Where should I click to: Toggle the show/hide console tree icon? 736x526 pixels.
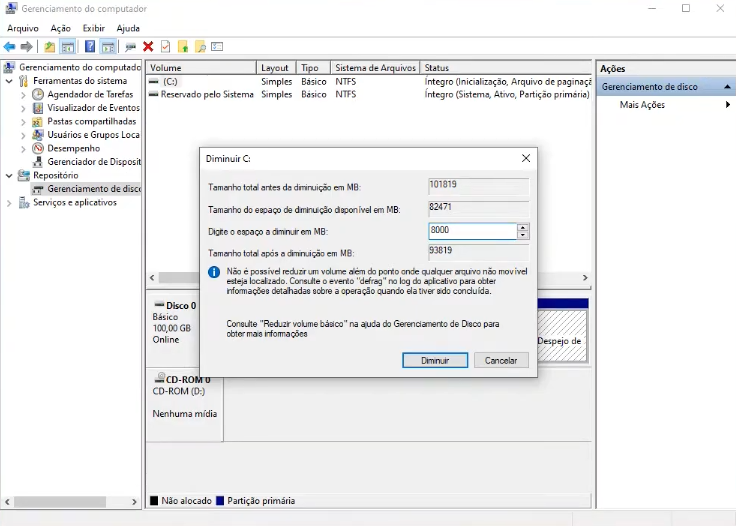(x=68, y=47)
